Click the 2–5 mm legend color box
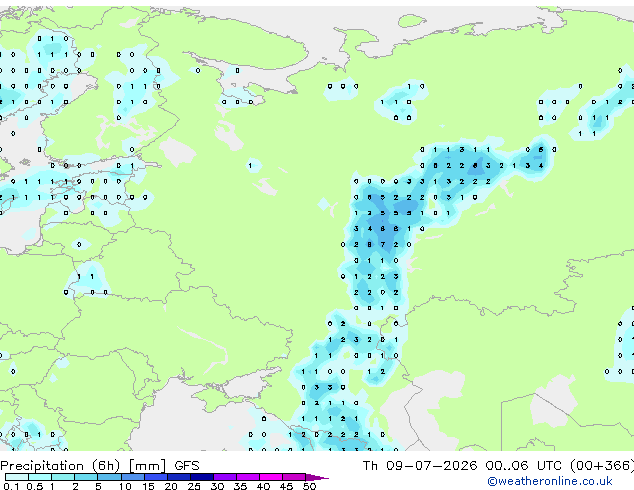Image resolution: width=634 pixels, height=490 pixels. (x=86, y=477)
